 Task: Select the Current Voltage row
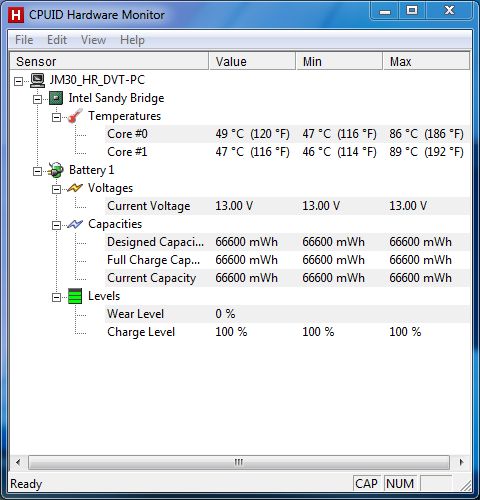point(287,206)
